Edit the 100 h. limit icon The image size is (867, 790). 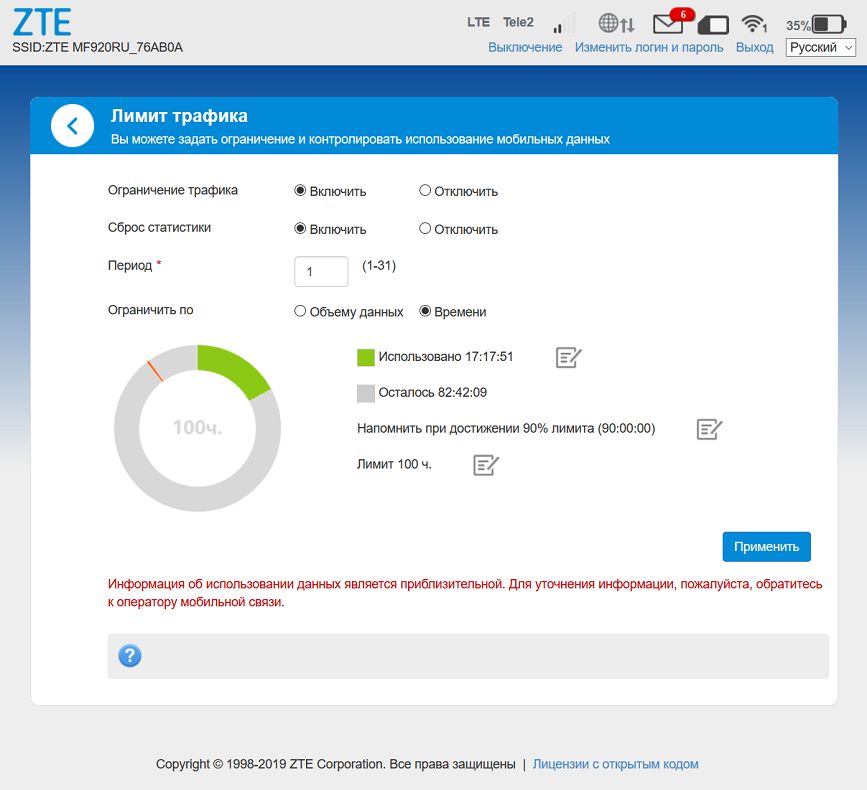pyautogui.click(x=486, y=464)
